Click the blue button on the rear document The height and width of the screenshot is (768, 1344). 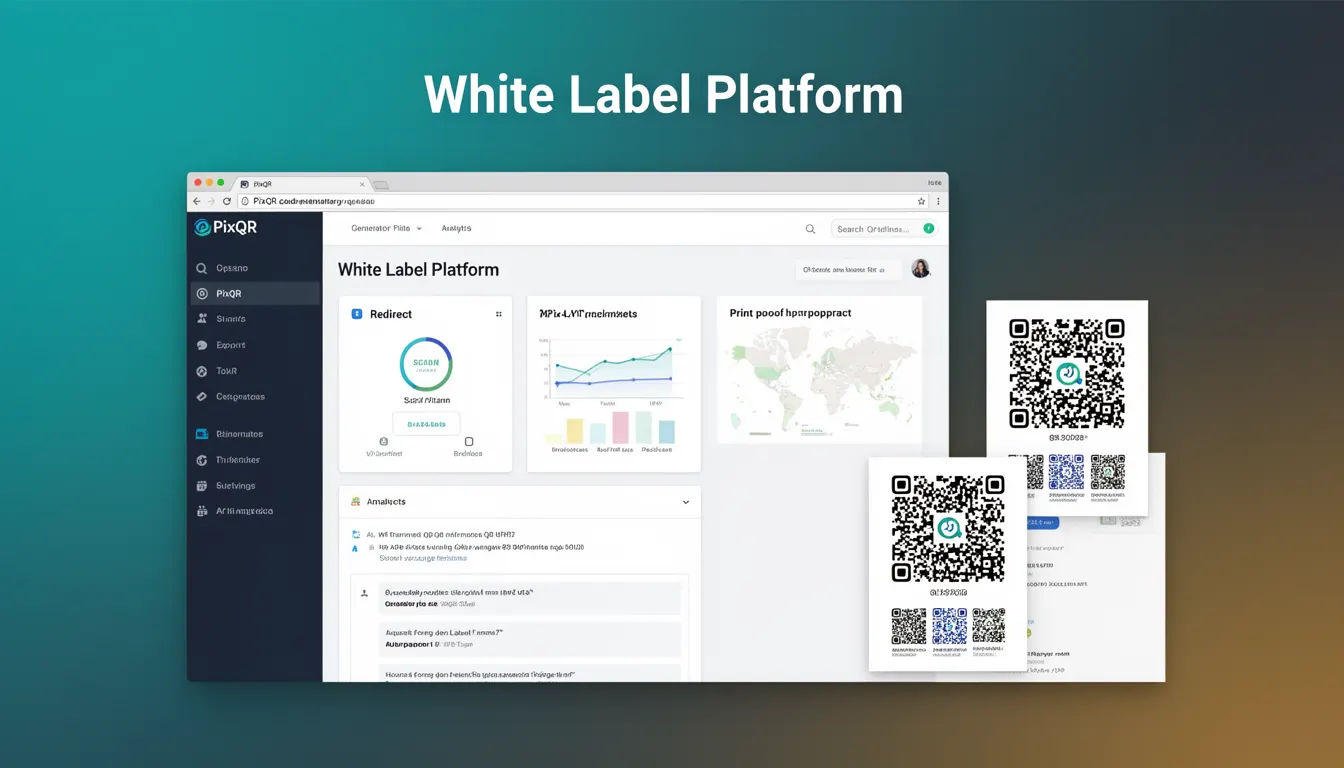(x=1043, y=523)
